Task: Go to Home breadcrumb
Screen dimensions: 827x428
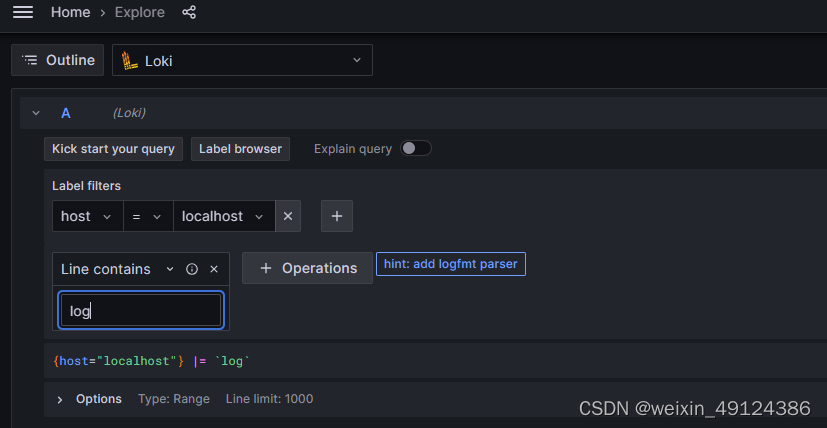Action: pyautogui.click(x=70, y=12)
